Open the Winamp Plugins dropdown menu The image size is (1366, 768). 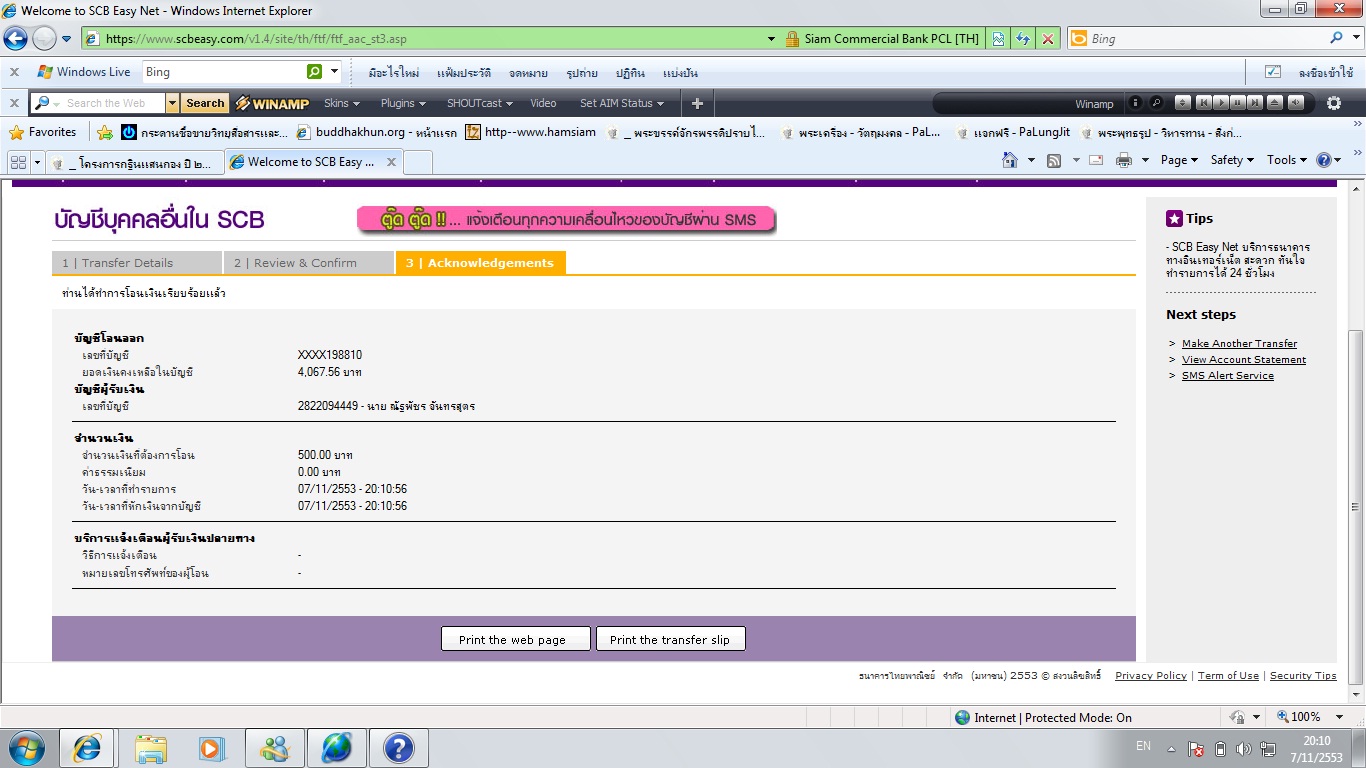[403, 103]
